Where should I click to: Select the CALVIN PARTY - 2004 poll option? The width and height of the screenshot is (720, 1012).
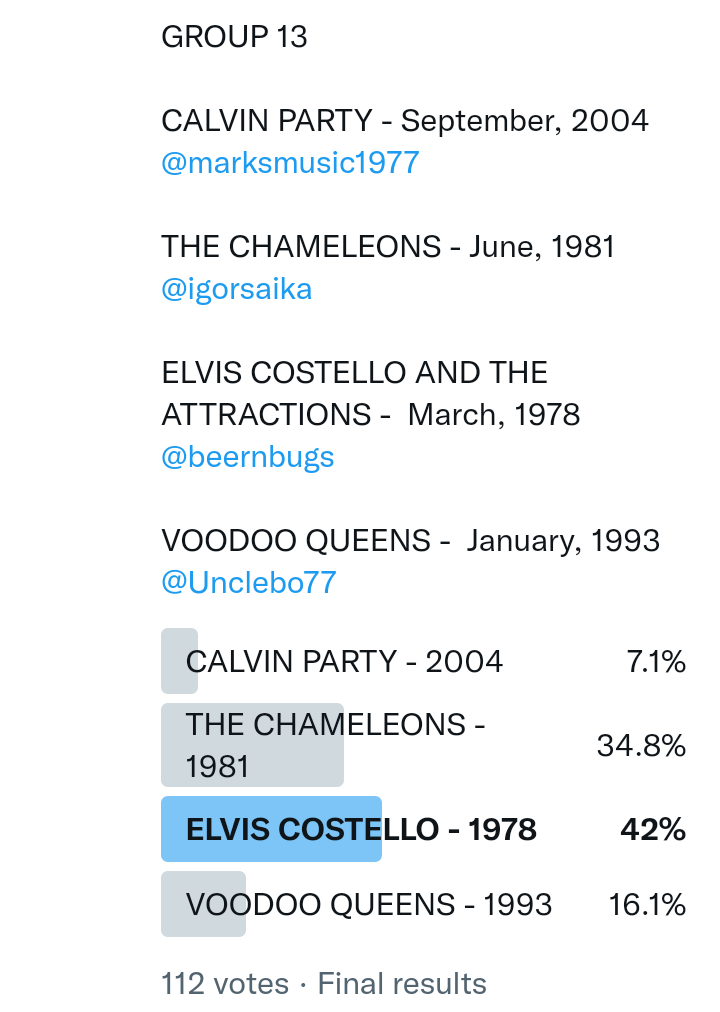coord(344,662)
